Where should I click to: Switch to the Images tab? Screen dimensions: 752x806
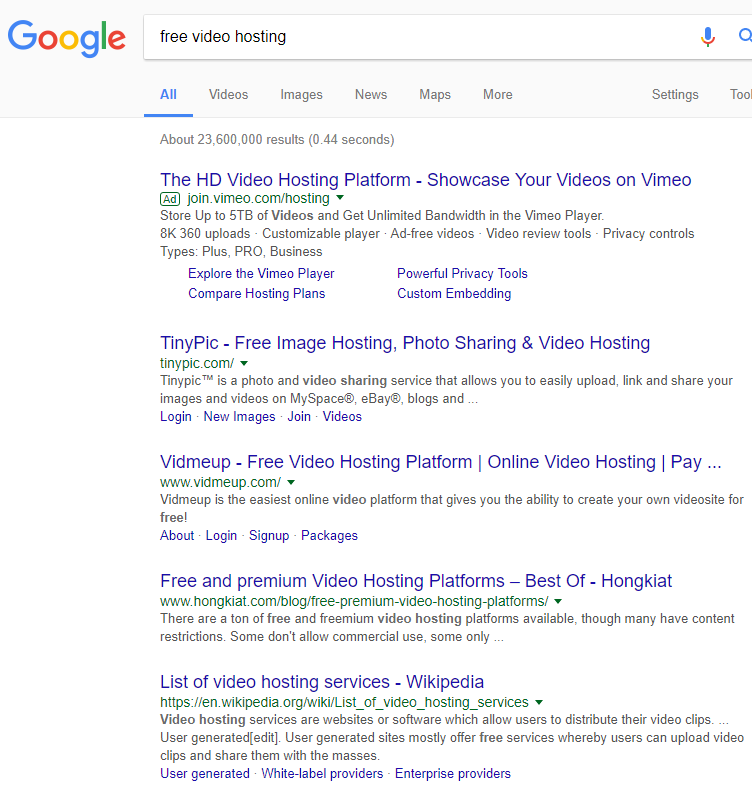301,95
